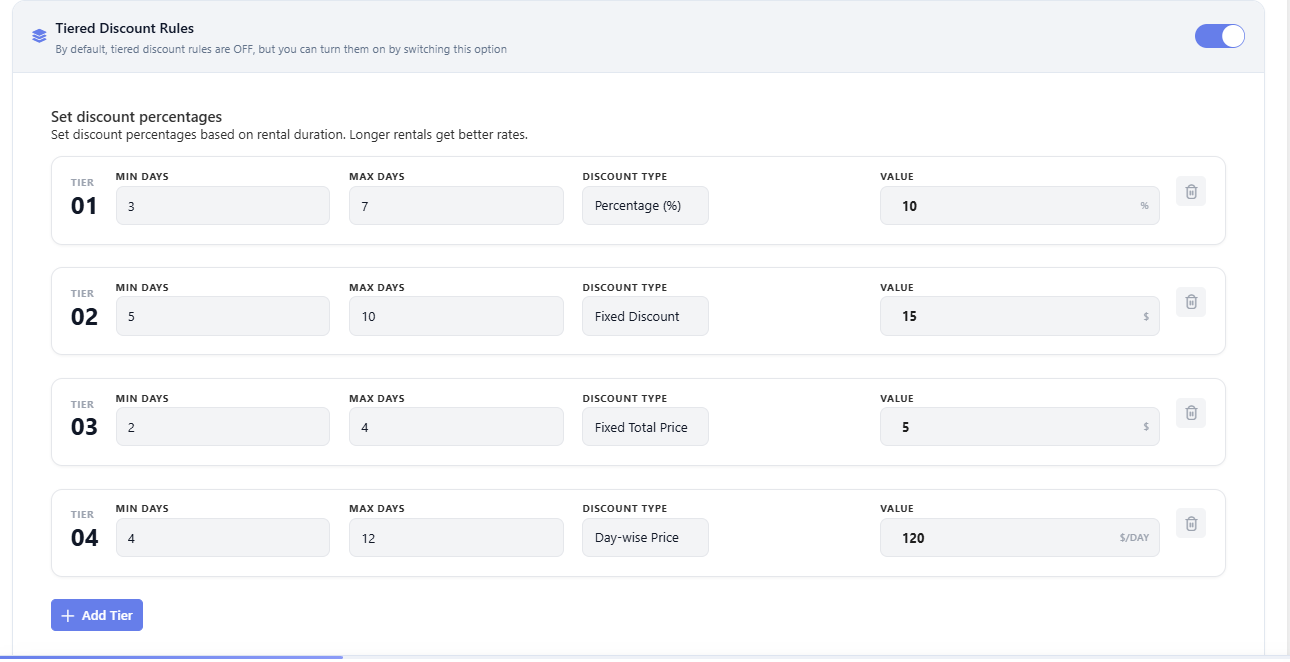1290x662 pixels.
Task: Remove Tier 04 using its trash icon
Action: coord(1191,522)
